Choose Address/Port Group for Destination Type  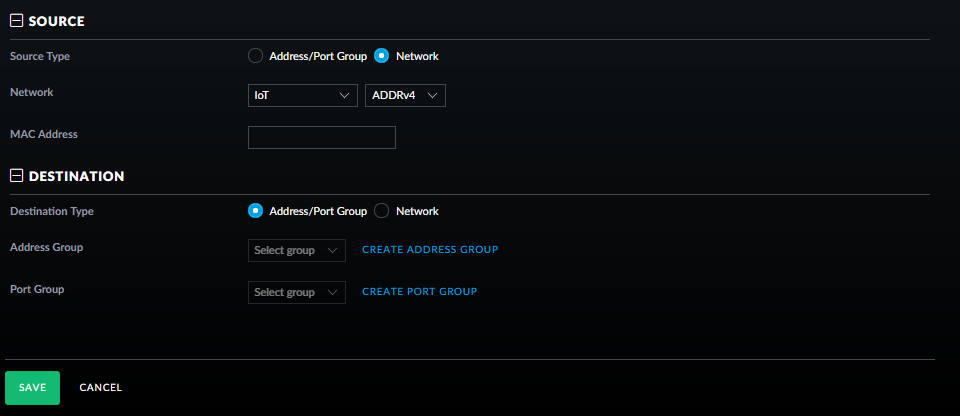pyautogui.click(x=255, y=211)
